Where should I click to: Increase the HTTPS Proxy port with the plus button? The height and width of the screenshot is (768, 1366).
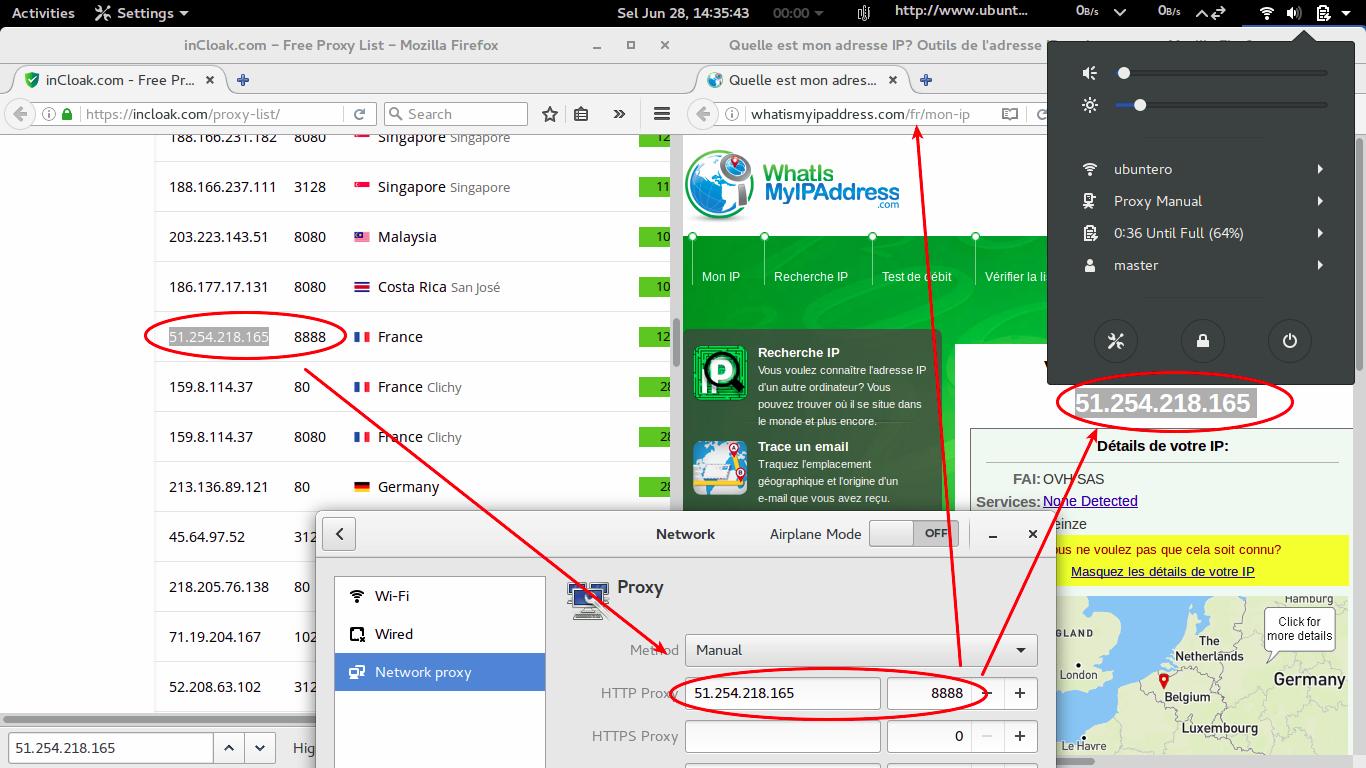pyautogui.click(x=1020, y=736)
